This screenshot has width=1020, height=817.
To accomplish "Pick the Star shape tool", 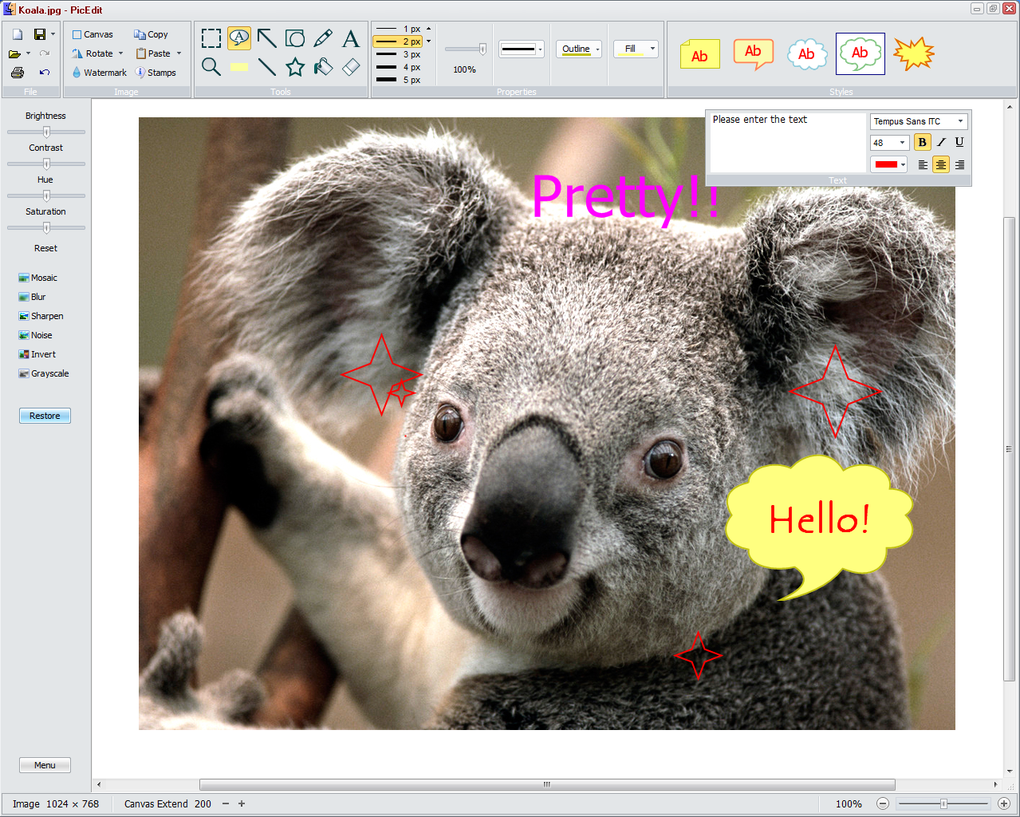I will (294, 66).
